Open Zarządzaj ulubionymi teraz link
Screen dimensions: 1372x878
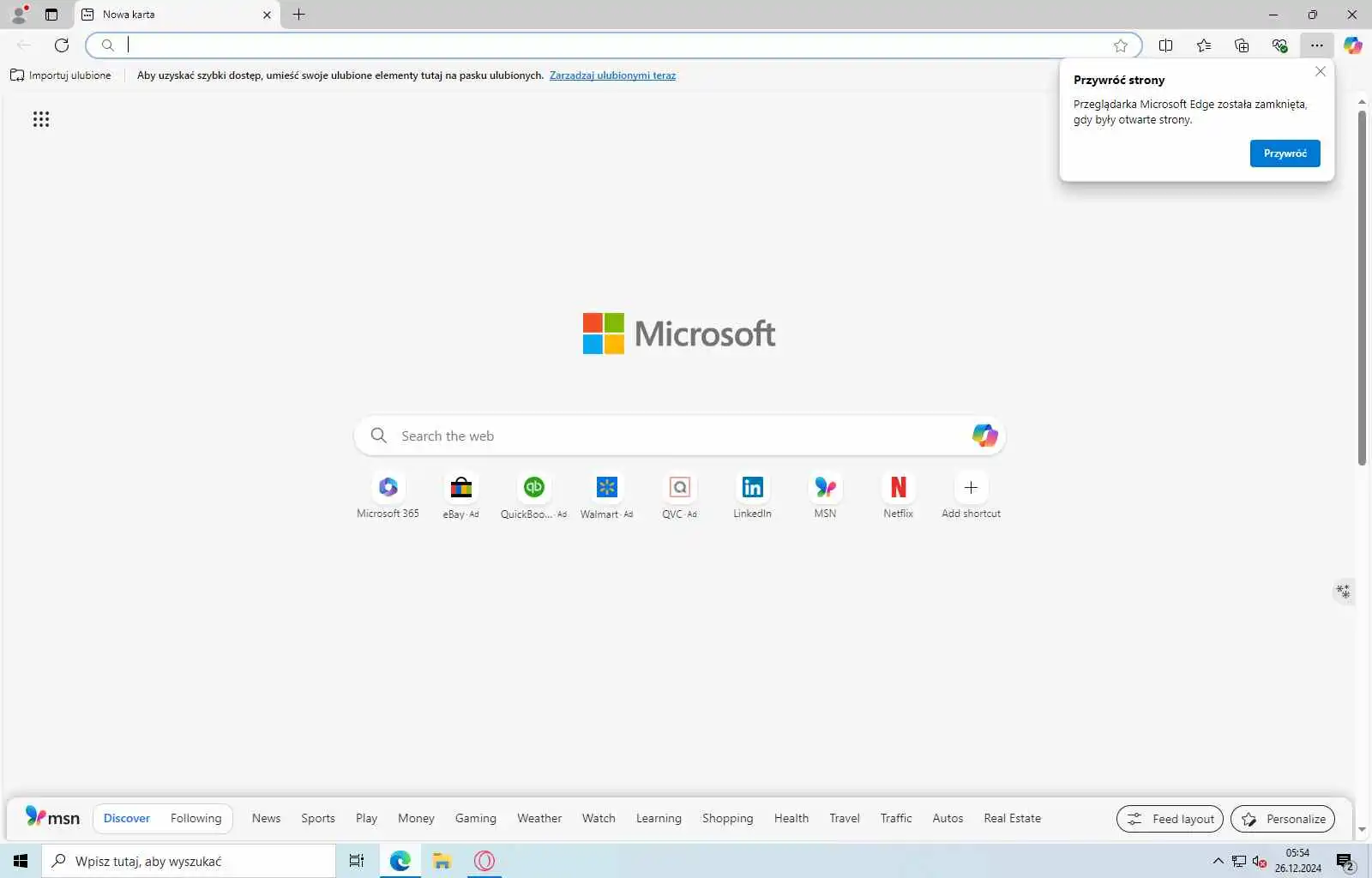tap(612, 75)
